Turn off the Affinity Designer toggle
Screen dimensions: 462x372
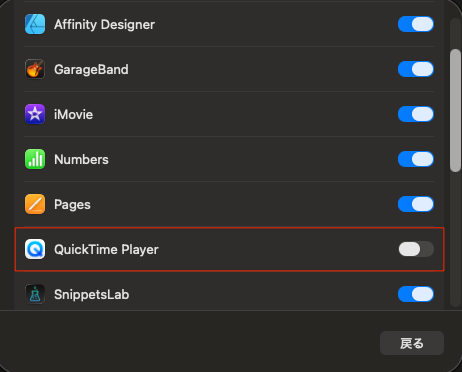pos(416,24)
